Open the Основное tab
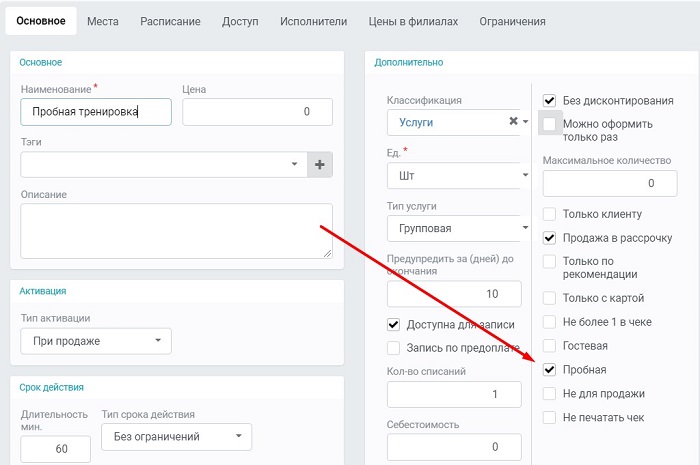 [41, 21]
